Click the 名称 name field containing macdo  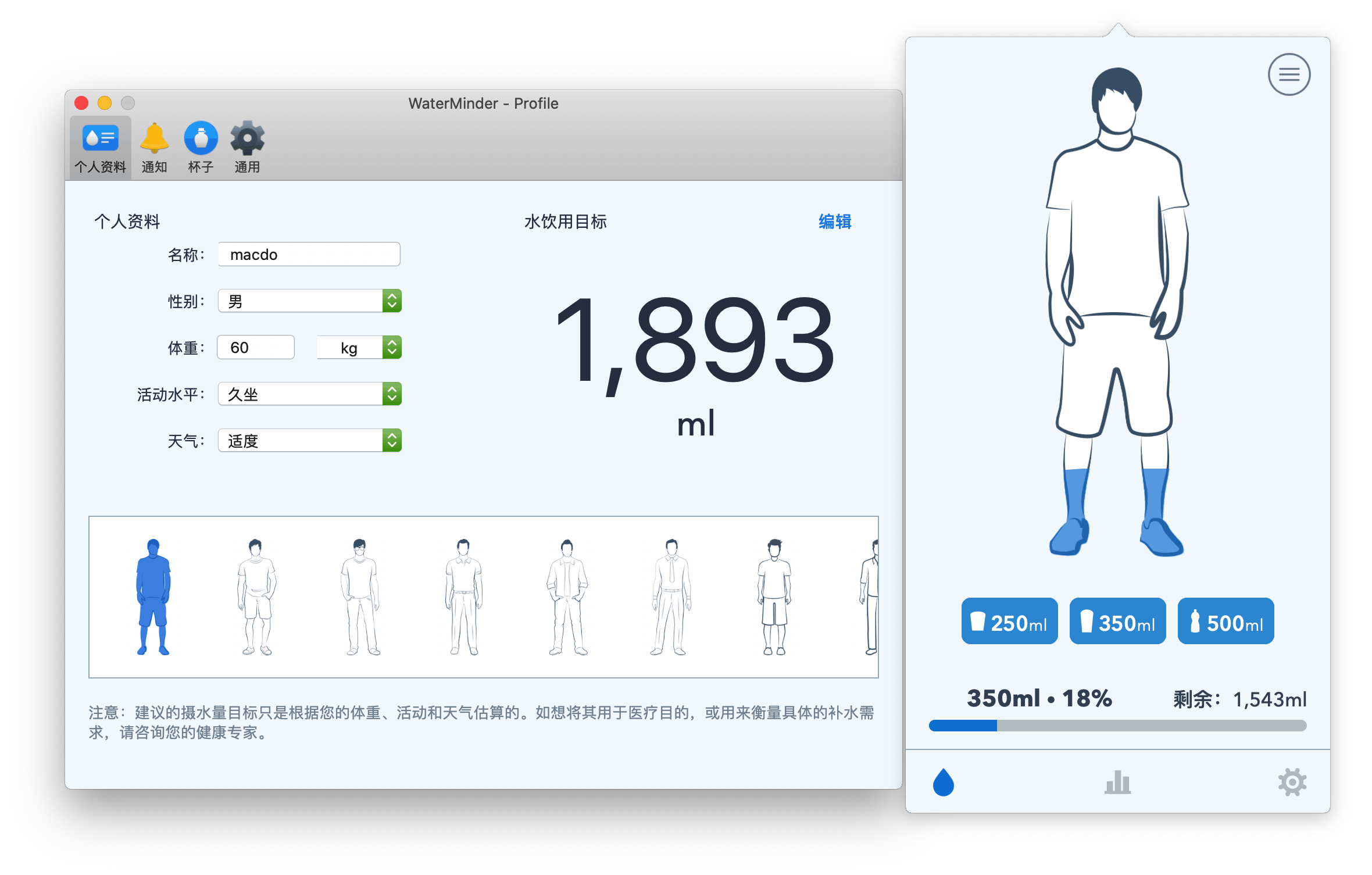coord(309,255)
